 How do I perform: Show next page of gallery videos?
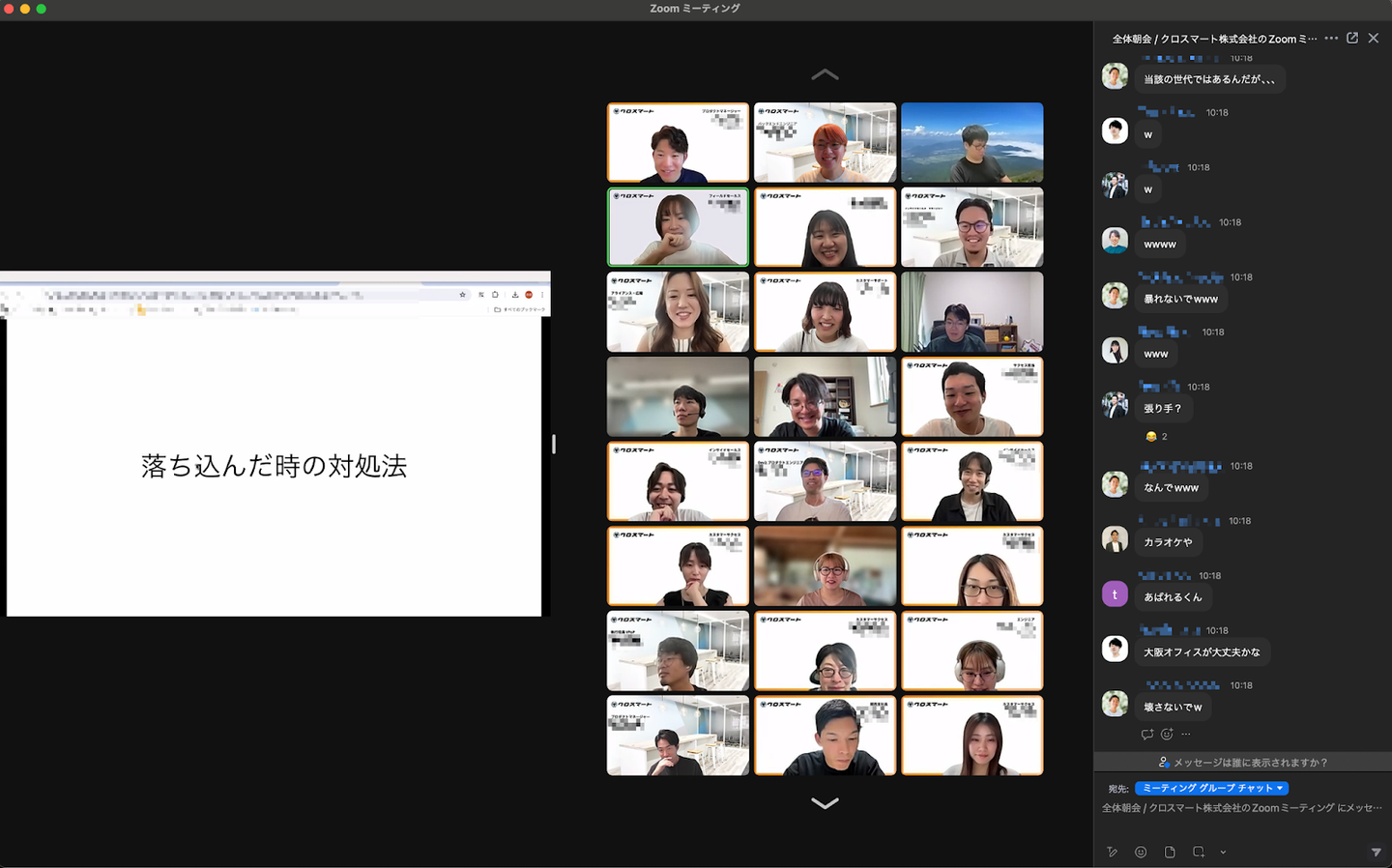825,802
